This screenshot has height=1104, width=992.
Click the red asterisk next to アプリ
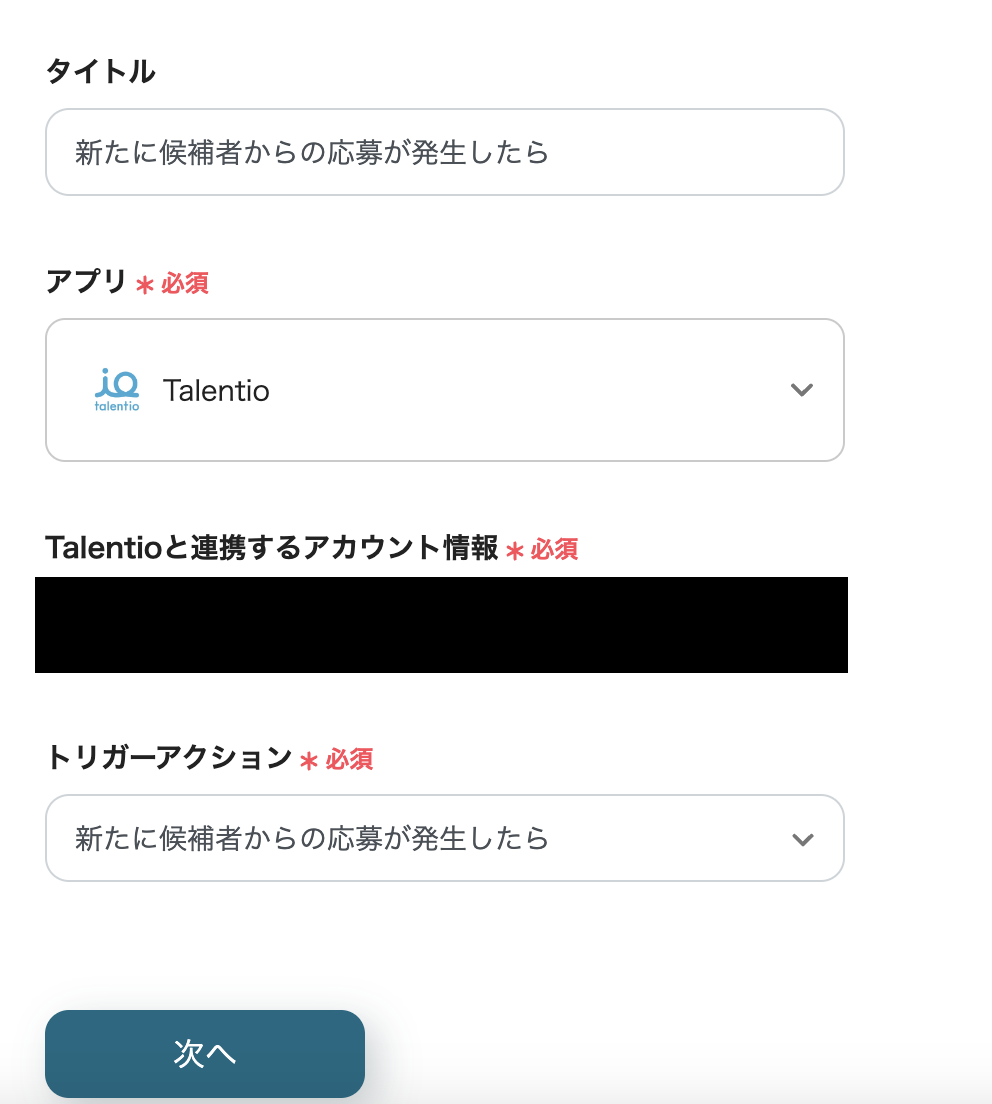[147, 284]
